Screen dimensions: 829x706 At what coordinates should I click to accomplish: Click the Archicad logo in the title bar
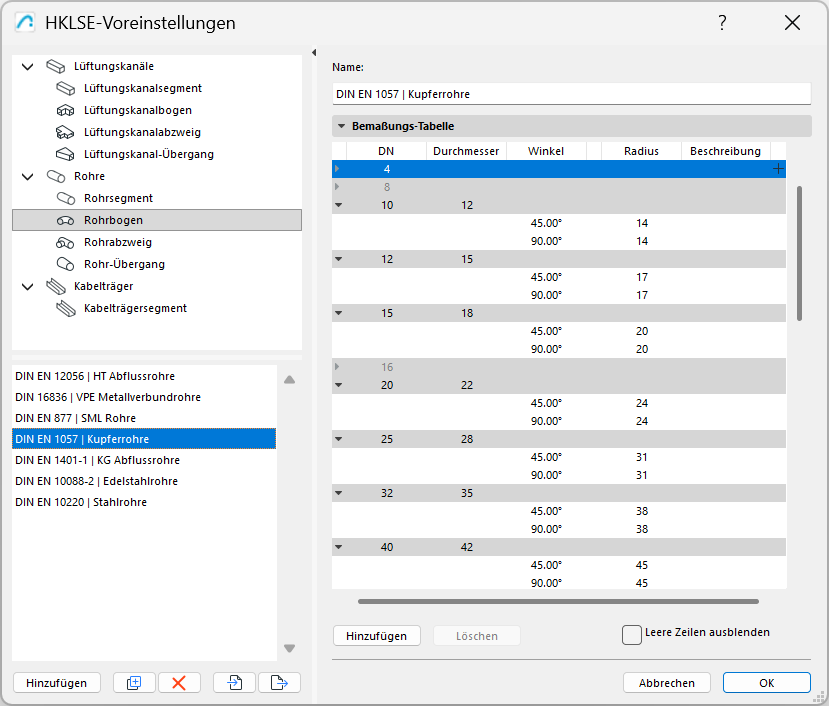pyautogui.click(x=24, y=22)
